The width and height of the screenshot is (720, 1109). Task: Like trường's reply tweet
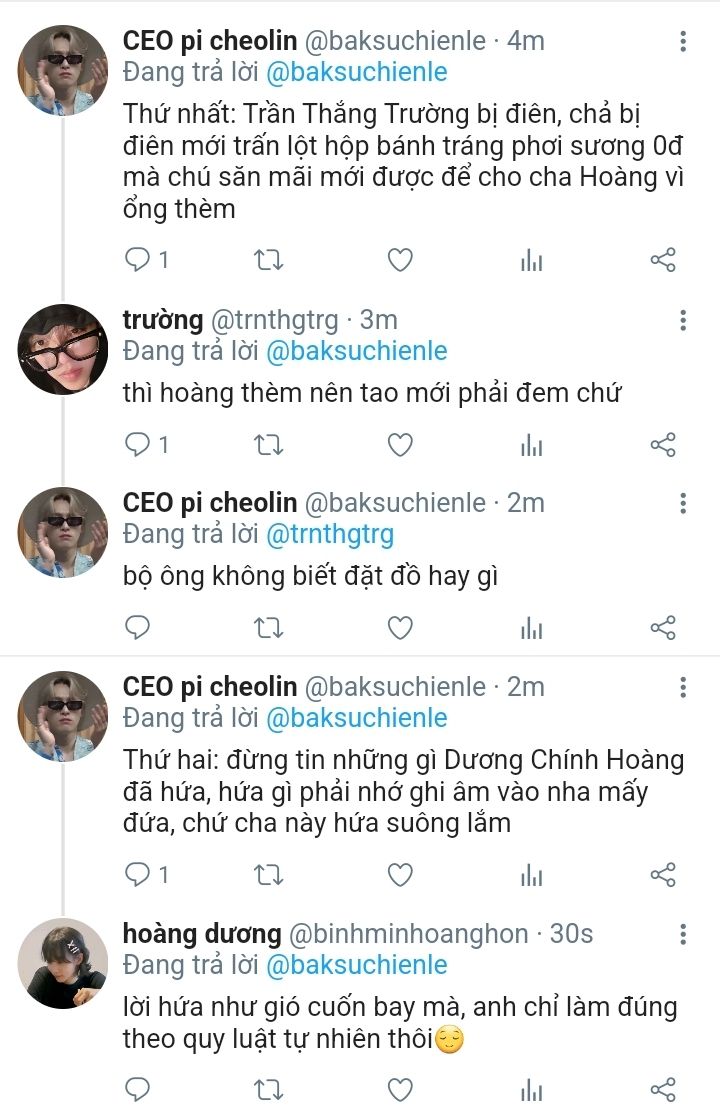click(400, 445)
